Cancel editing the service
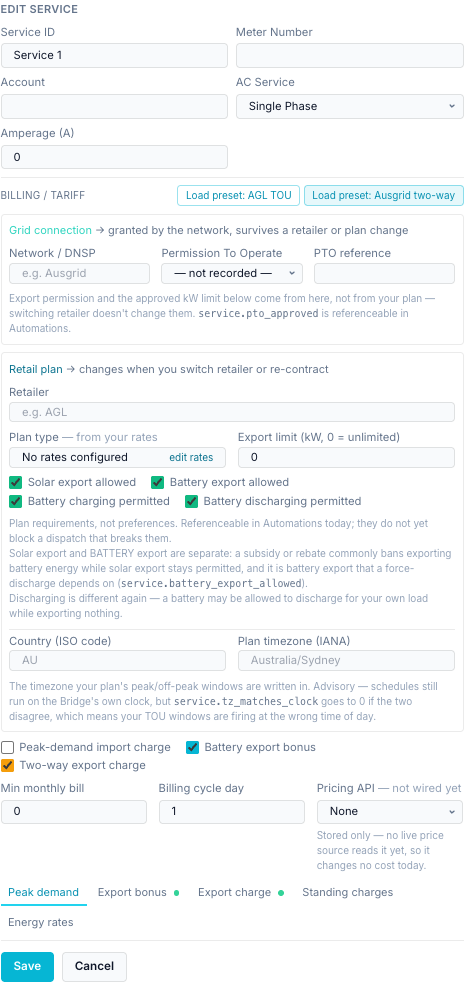 [95, 966]
